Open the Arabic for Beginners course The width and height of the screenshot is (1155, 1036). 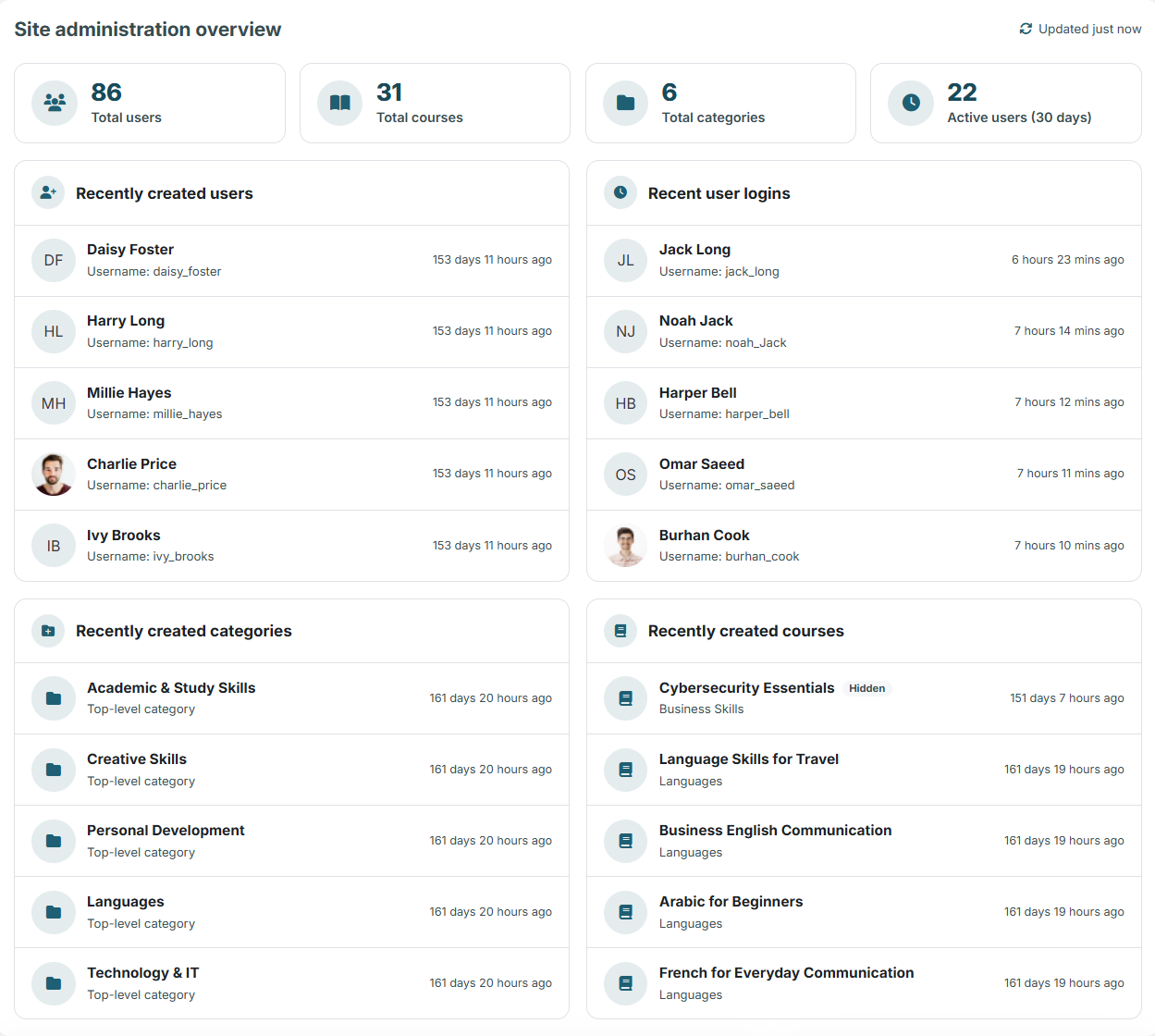coord(731,902)
